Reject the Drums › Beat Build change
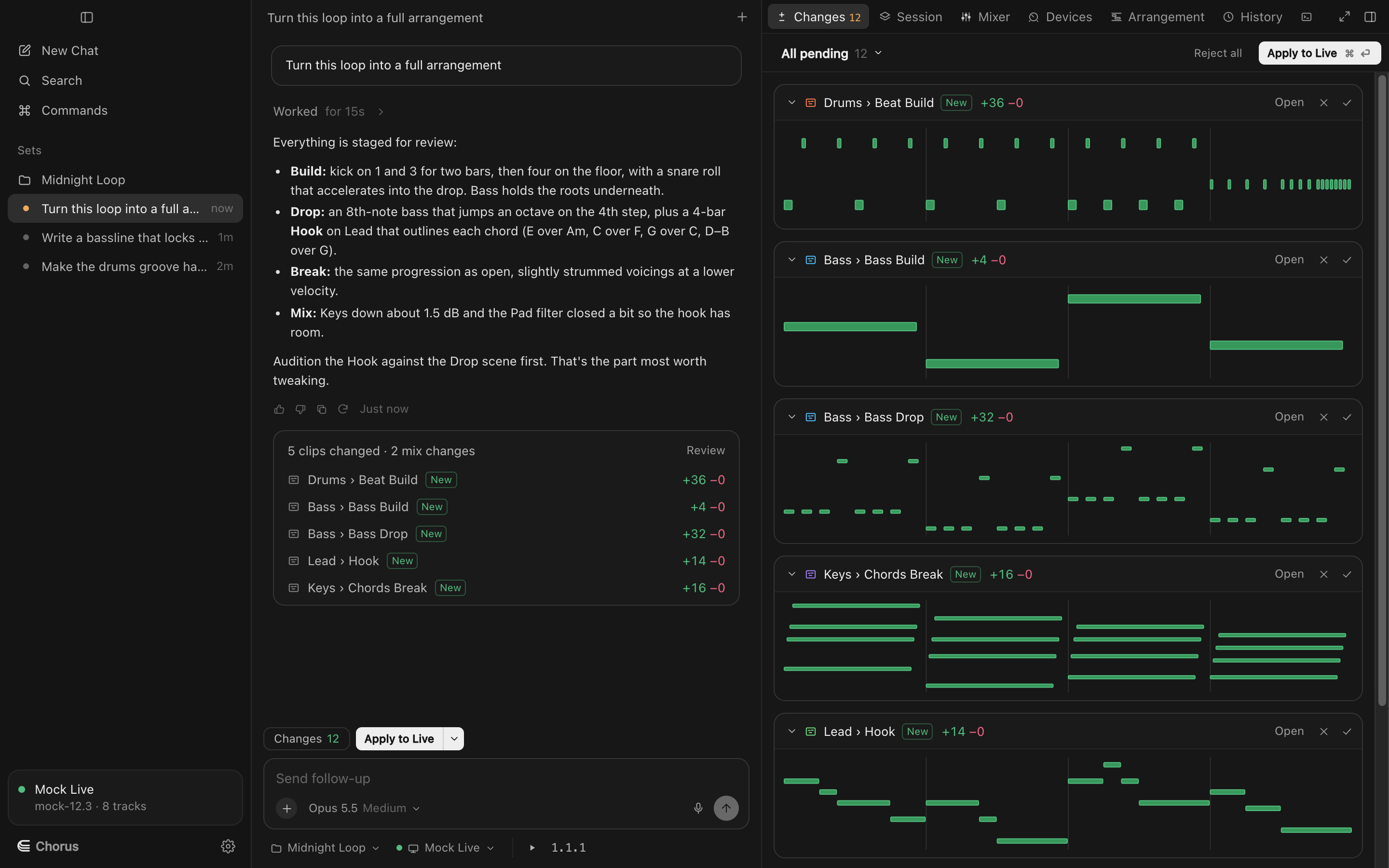Viewport: 1389px width, 868px height. coord(1323,103)
